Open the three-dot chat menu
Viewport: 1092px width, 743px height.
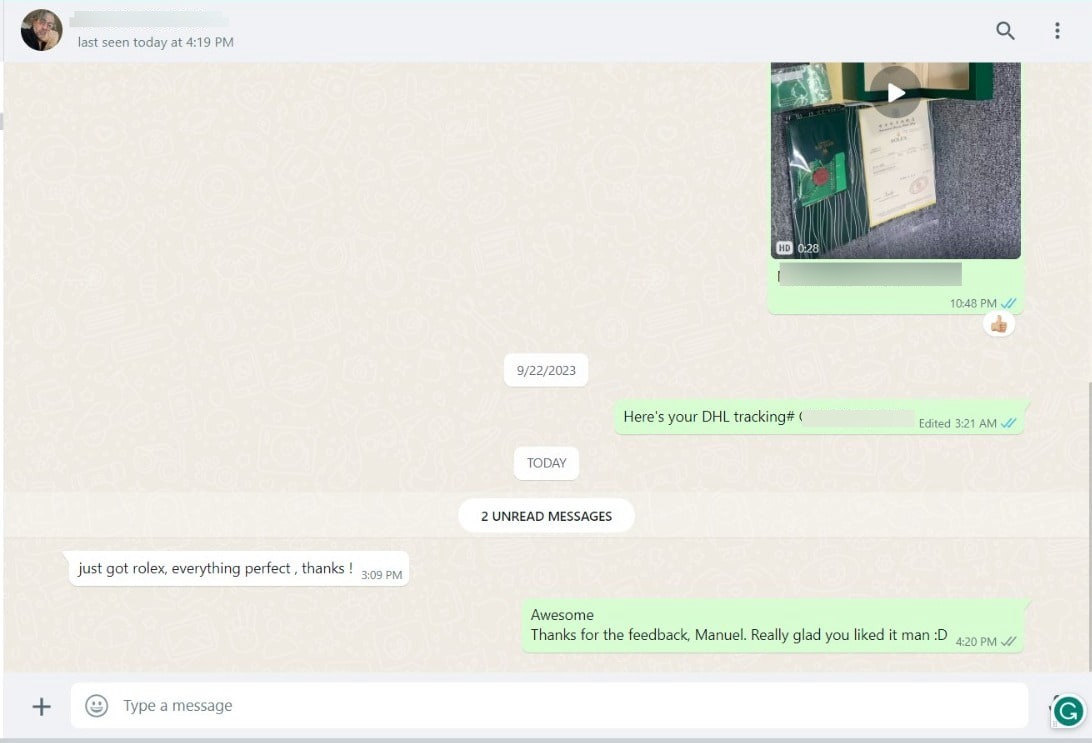[x=1057, y=31]
